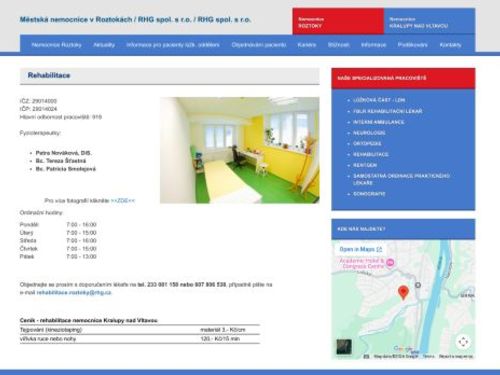Switch to red Nemocnice Roztoky tab

[x=338, y=21]
